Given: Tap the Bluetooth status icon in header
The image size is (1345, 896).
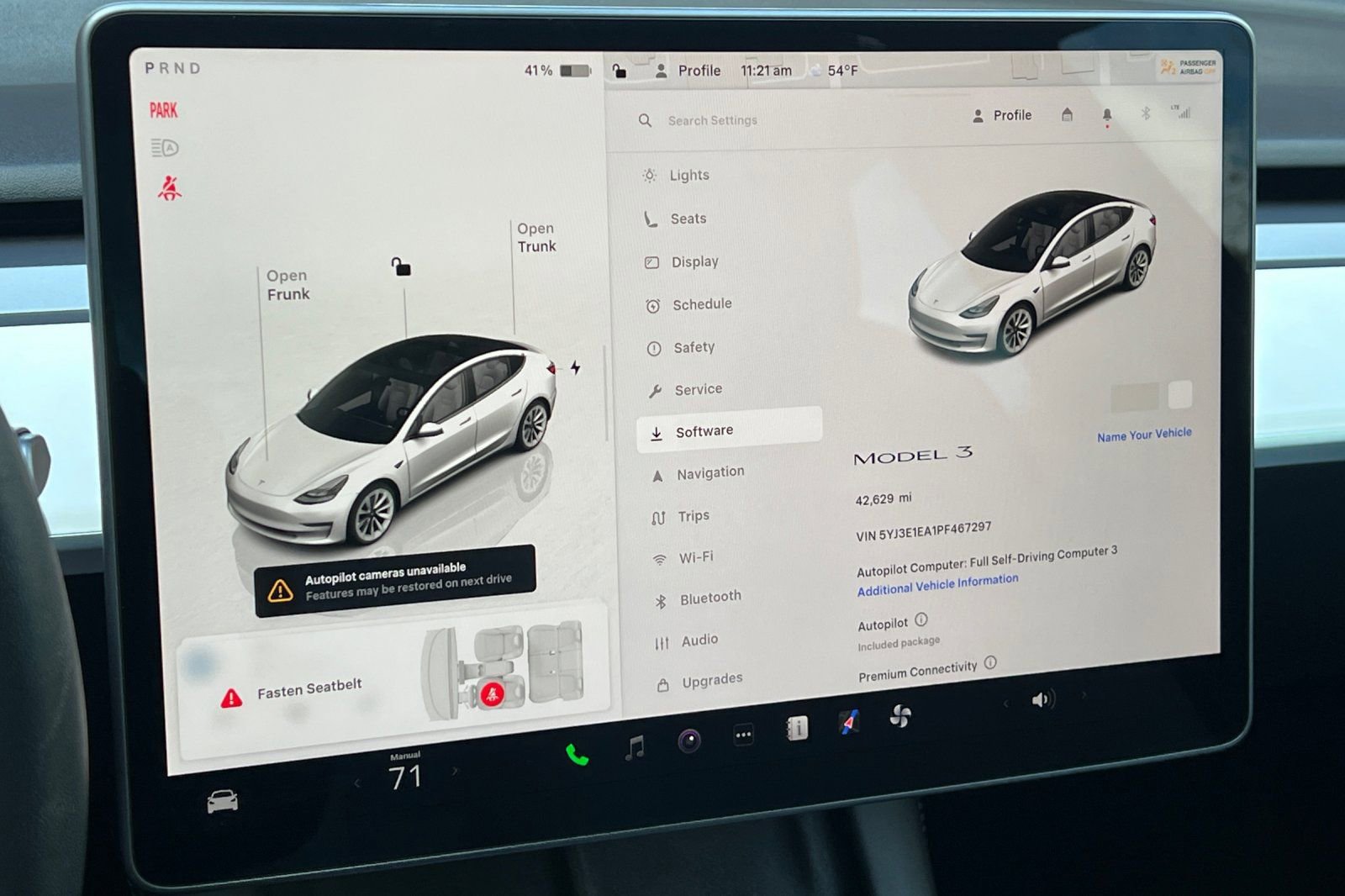Looking at the screenshot, I should click(1145, 113).
